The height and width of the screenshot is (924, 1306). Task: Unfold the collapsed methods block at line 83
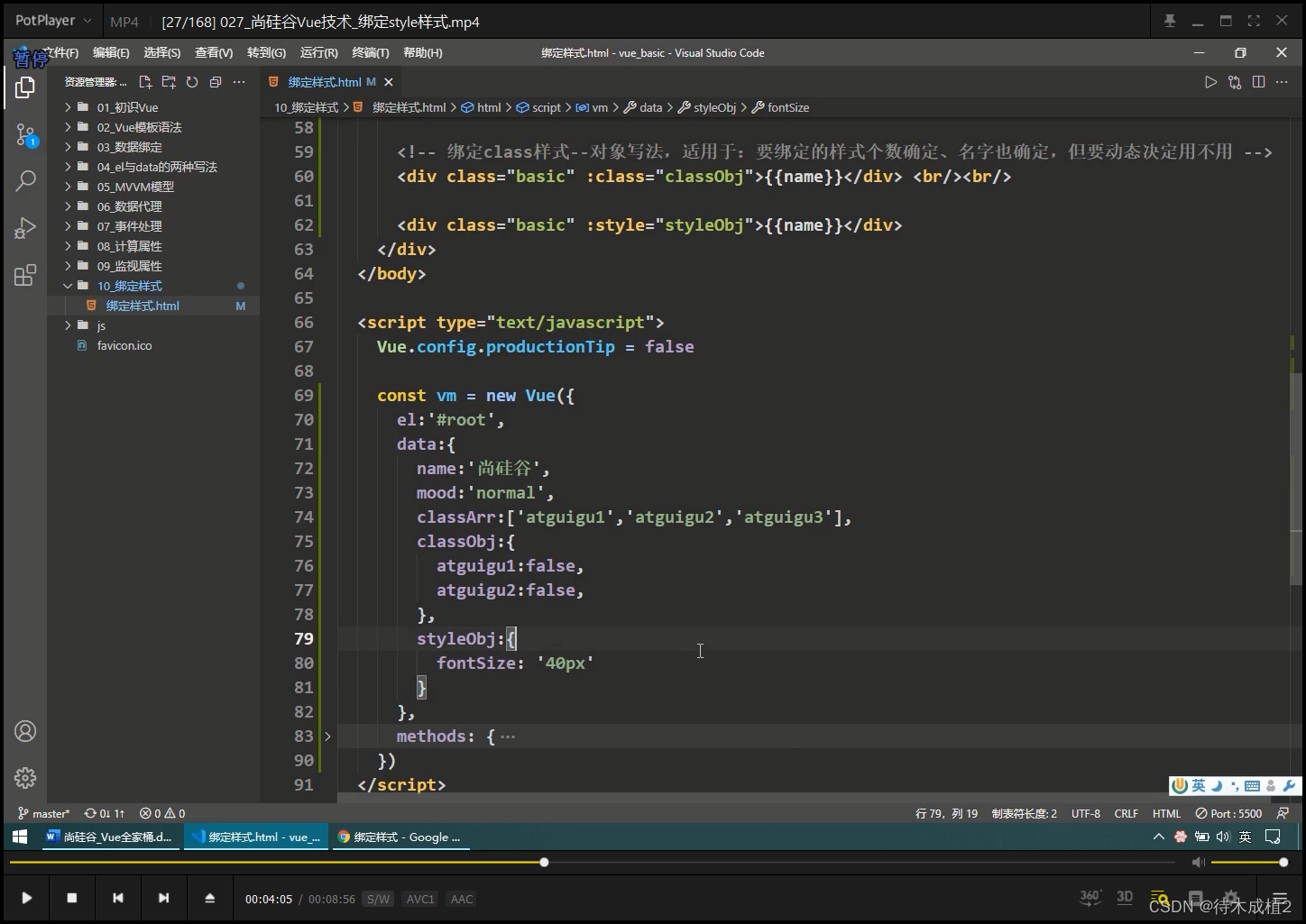pos(327,736)
